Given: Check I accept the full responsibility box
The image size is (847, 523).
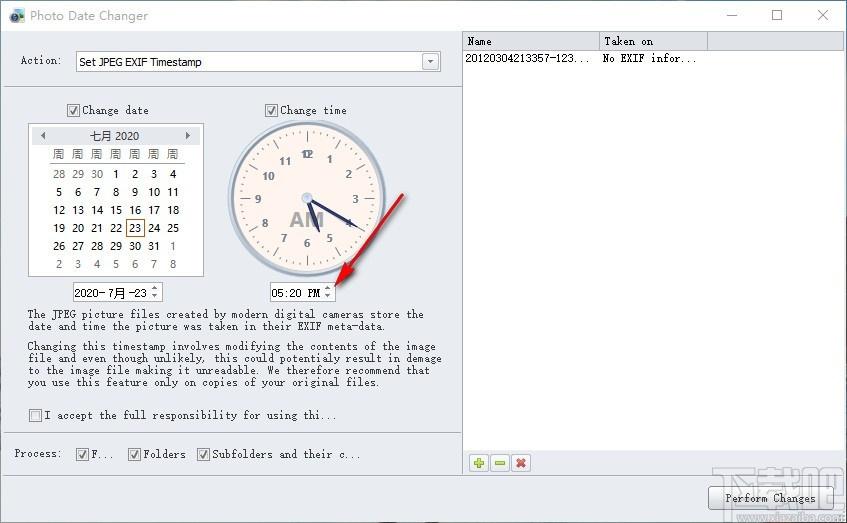Looking at the screenshot, I should [35, 415].
